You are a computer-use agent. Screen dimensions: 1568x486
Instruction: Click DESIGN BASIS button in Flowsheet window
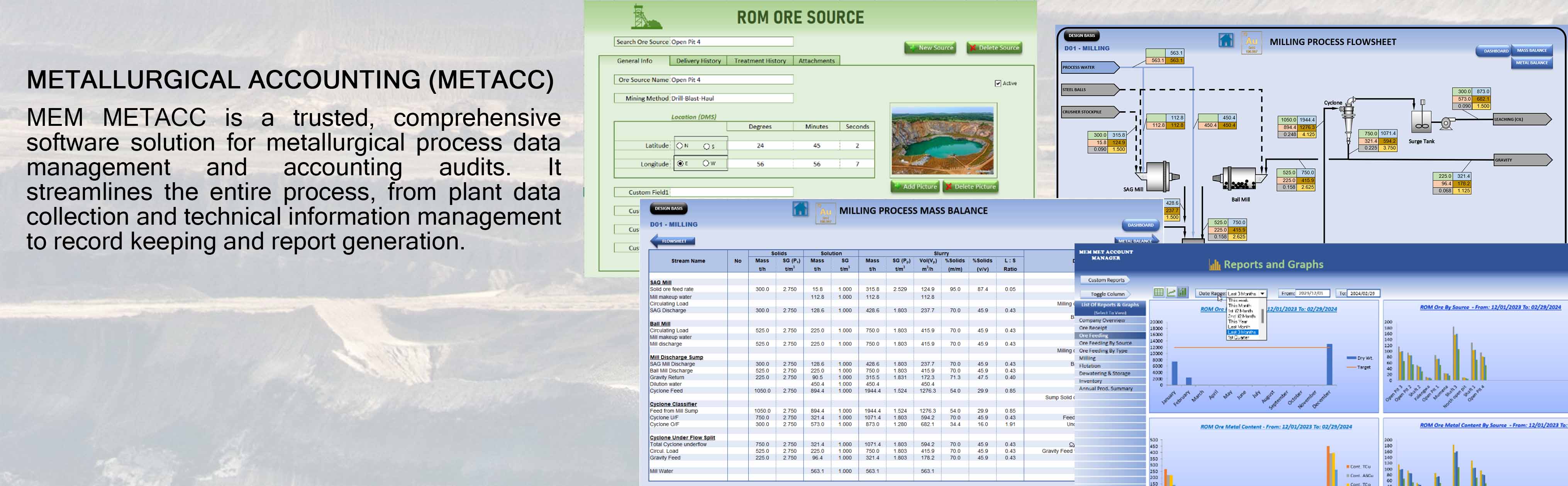(1081, 35)
